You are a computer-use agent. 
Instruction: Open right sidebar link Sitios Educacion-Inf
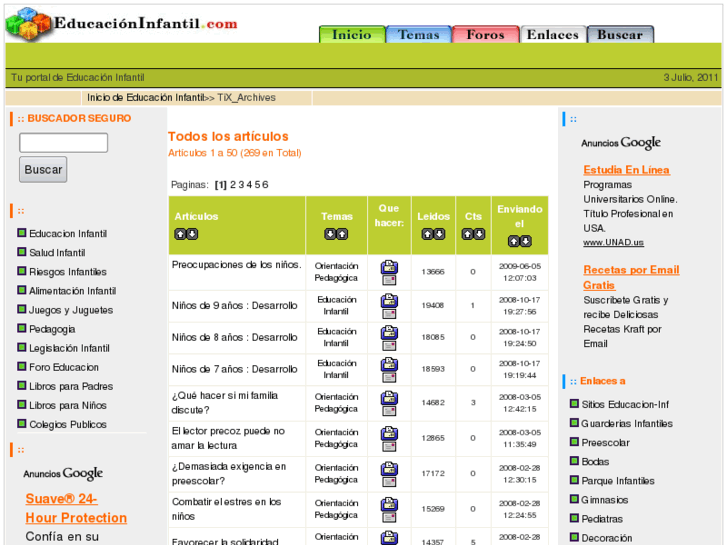(x=625, y=404)
